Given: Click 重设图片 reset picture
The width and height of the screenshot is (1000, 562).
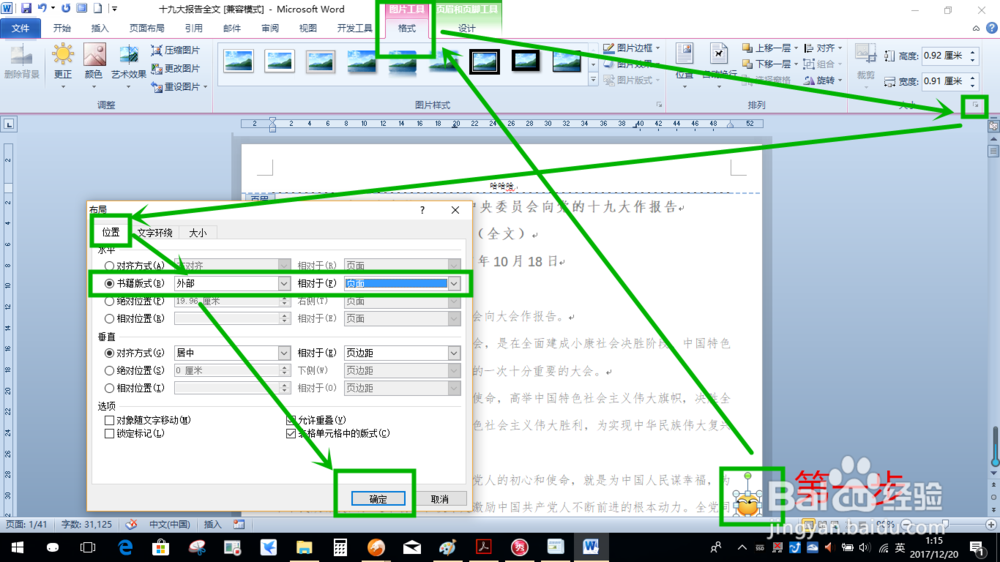Looking at the screenshot, I should pos(179,87).
